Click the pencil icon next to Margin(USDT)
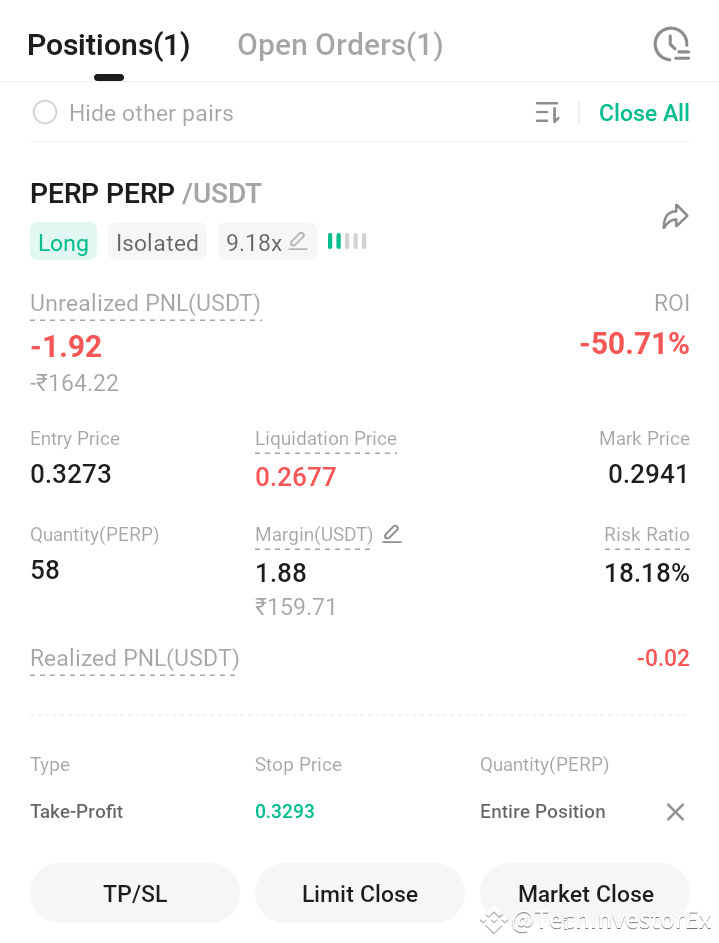 pos(392,533)
